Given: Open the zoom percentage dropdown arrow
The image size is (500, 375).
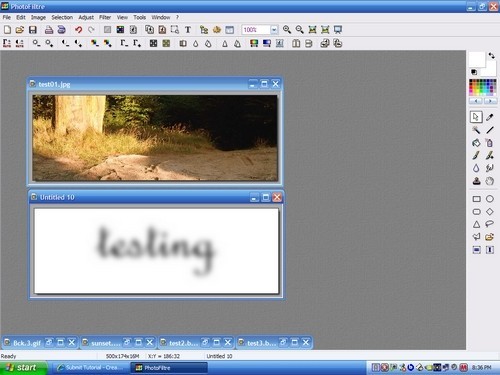Looking at the screenshot, I should coord(274,30).
